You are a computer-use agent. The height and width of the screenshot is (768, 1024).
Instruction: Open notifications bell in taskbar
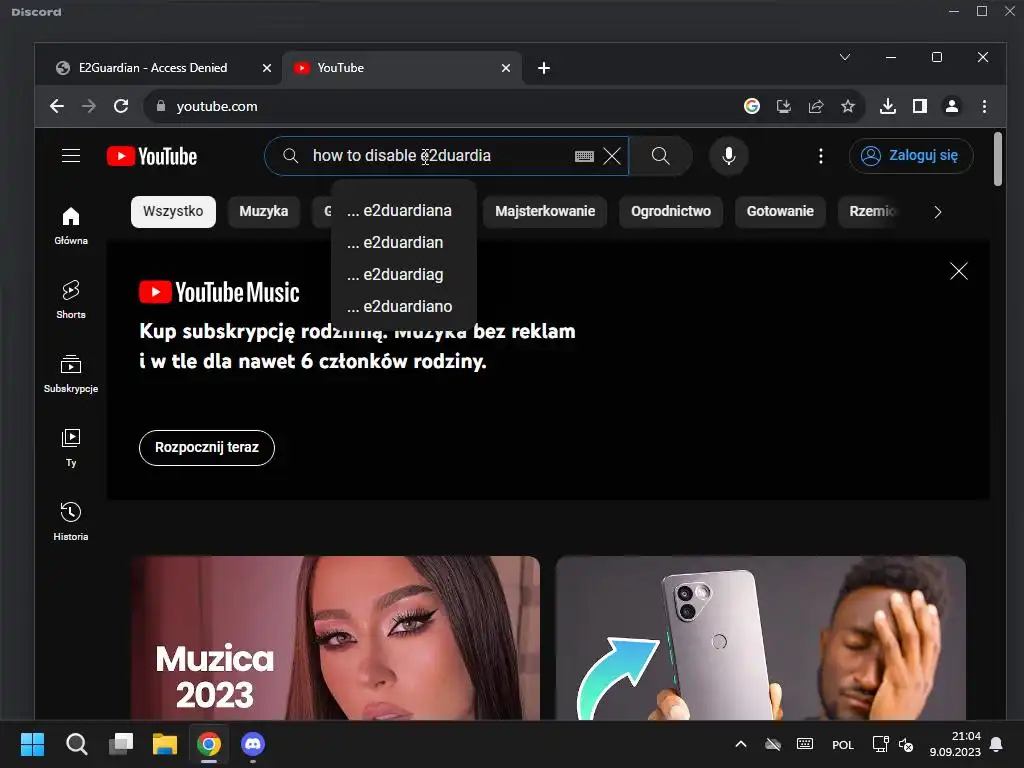tap(996, 744)
